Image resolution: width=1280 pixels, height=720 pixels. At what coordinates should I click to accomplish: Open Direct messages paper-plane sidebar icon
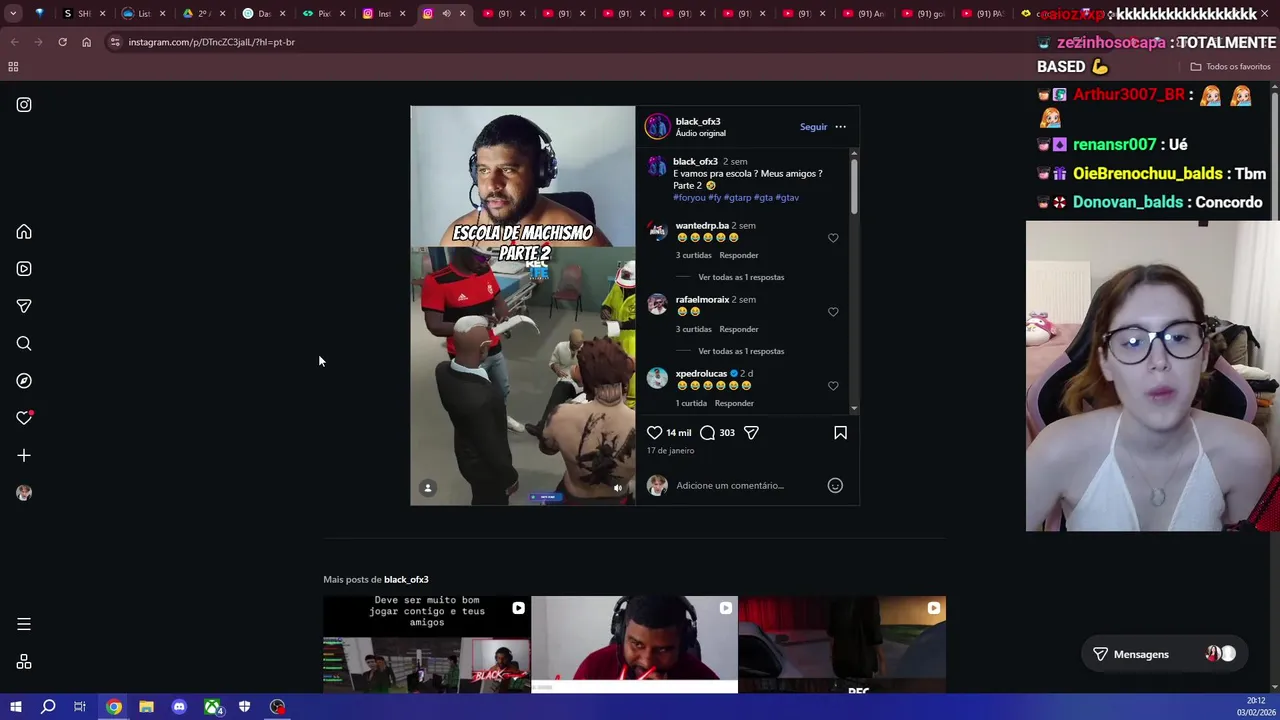[24, 306]
